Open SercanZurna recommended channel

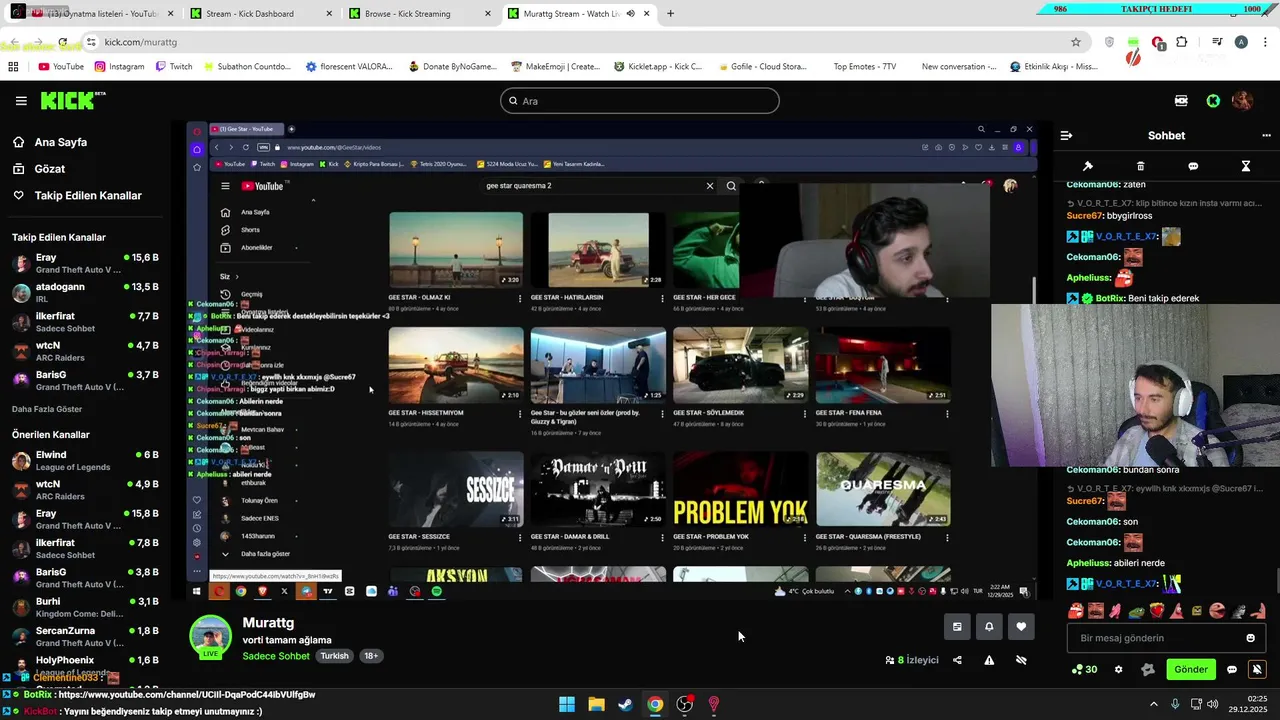tap(85, 636)
